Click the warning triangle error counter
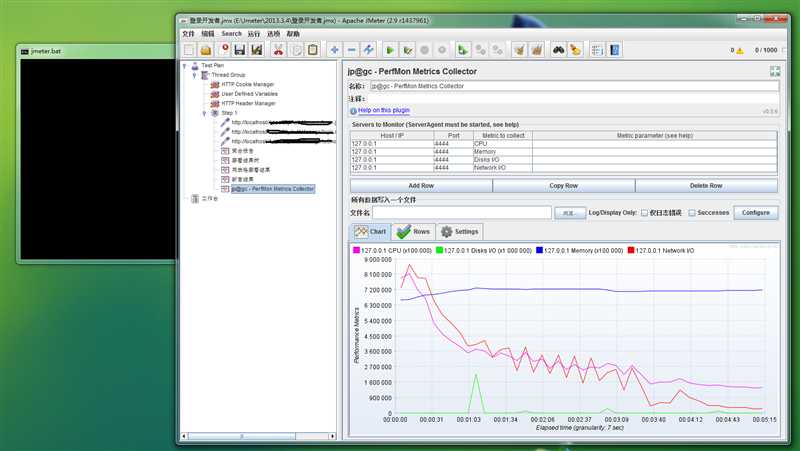This screenshot has height=451, width=800. 740,51
